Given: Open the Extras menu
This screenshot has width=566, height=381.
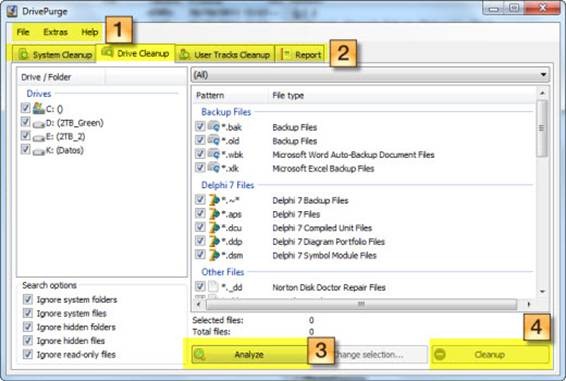Looking at the screenshot, I should (56, 32).
